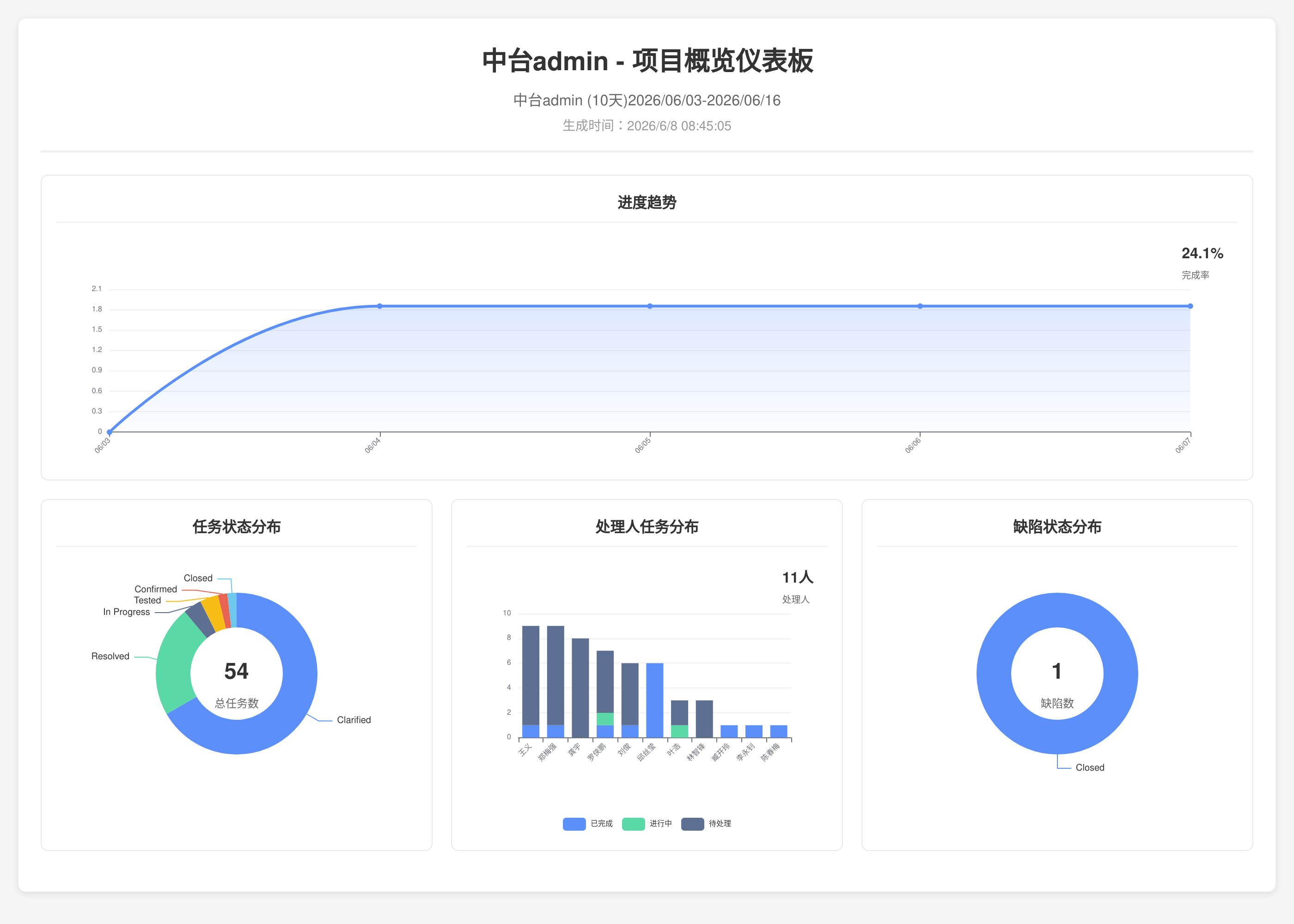Click the 06/07 data point on trend line

point(1190,306)
